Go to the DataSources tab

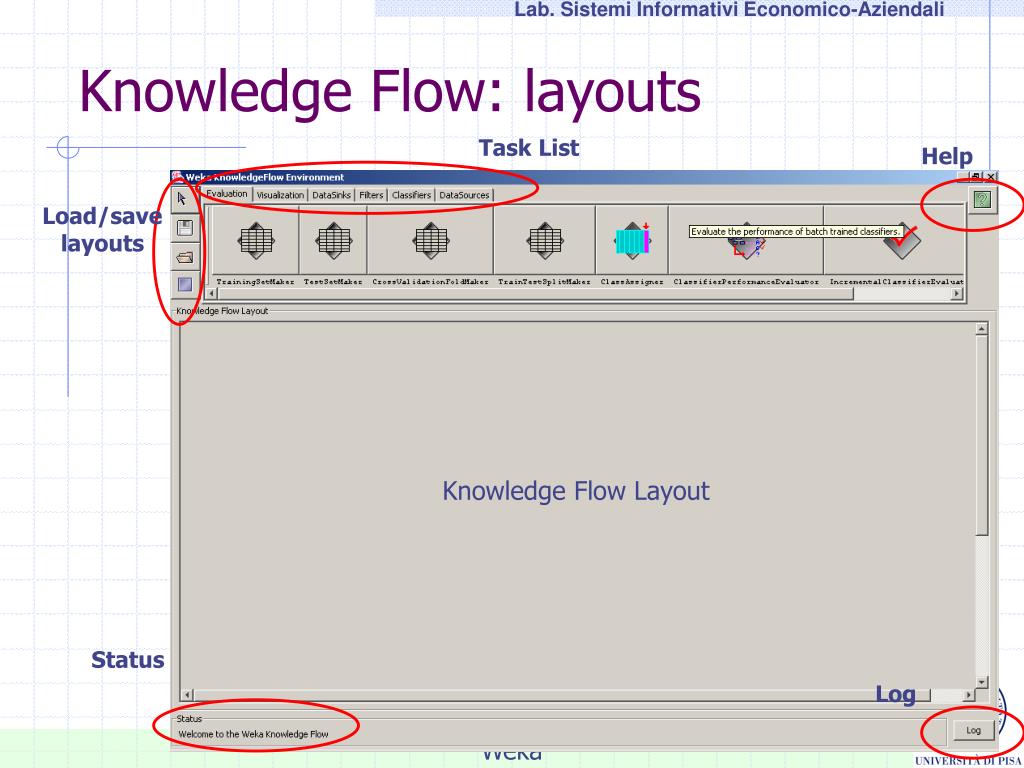pyautogui.click(x=464, y=195)
